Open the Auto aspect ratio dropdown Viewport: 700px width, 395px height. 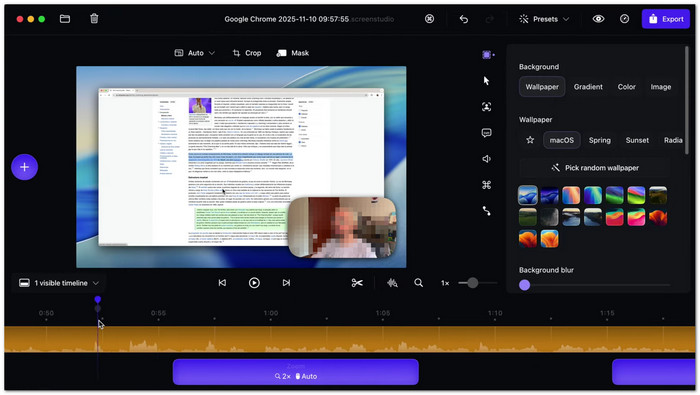pyautogui.click(x=195, y=53)
